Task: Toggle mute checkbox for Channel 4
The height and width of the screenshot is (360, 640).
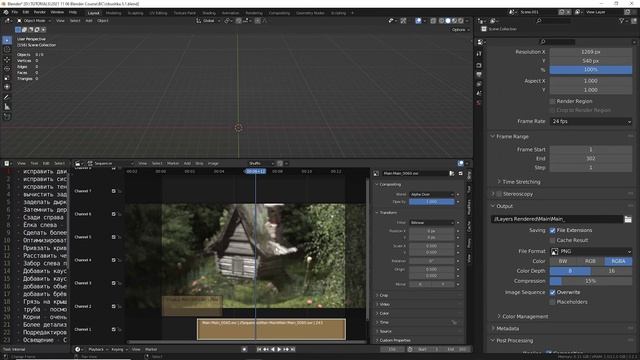Action: (x=113, y=260)
